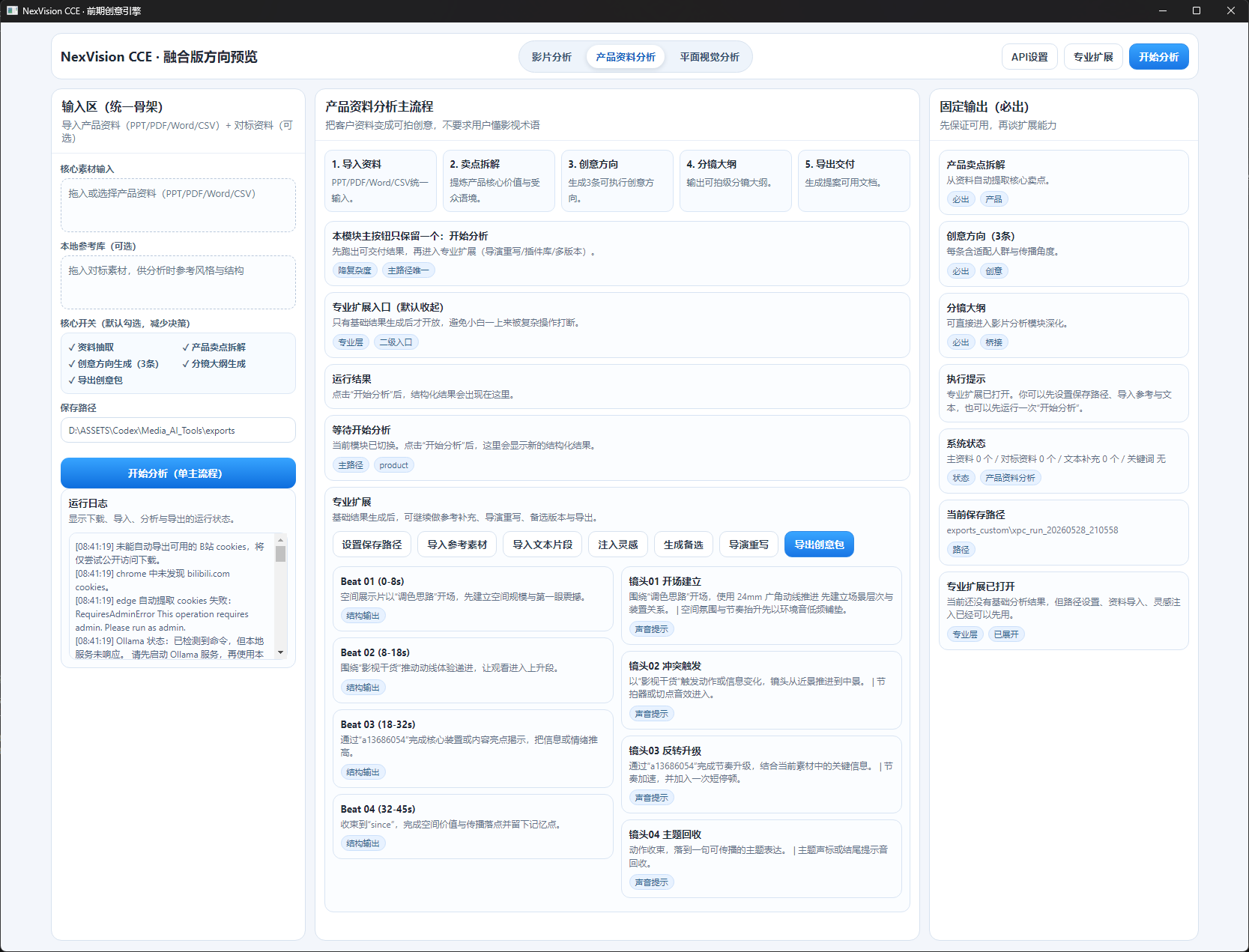Toggle the 资料抽取 checkbox
The width and height of the screenshot is (1249, 952).
click(91, 348)
